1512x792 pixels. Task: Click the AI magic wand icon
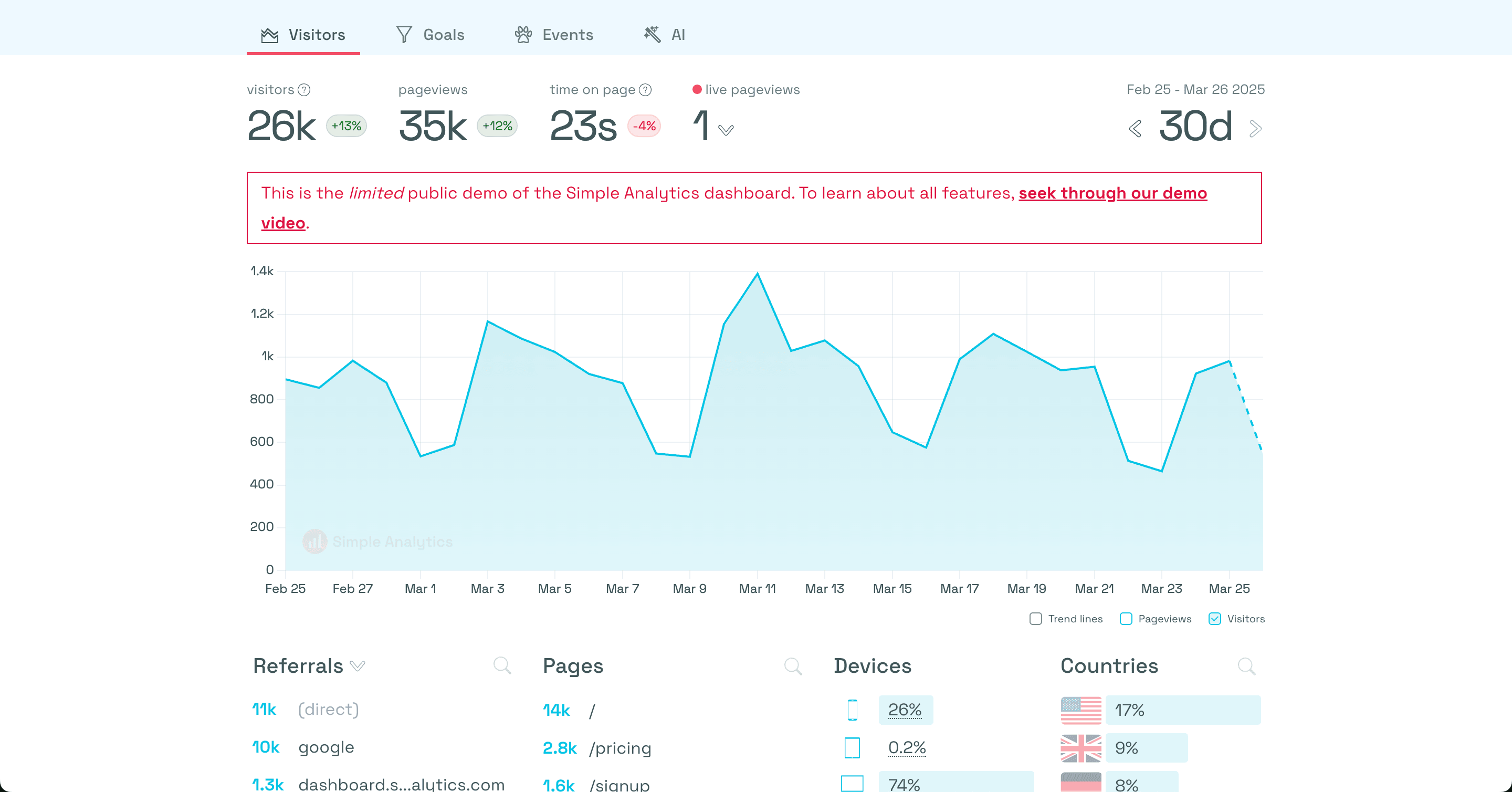point(652,35)
